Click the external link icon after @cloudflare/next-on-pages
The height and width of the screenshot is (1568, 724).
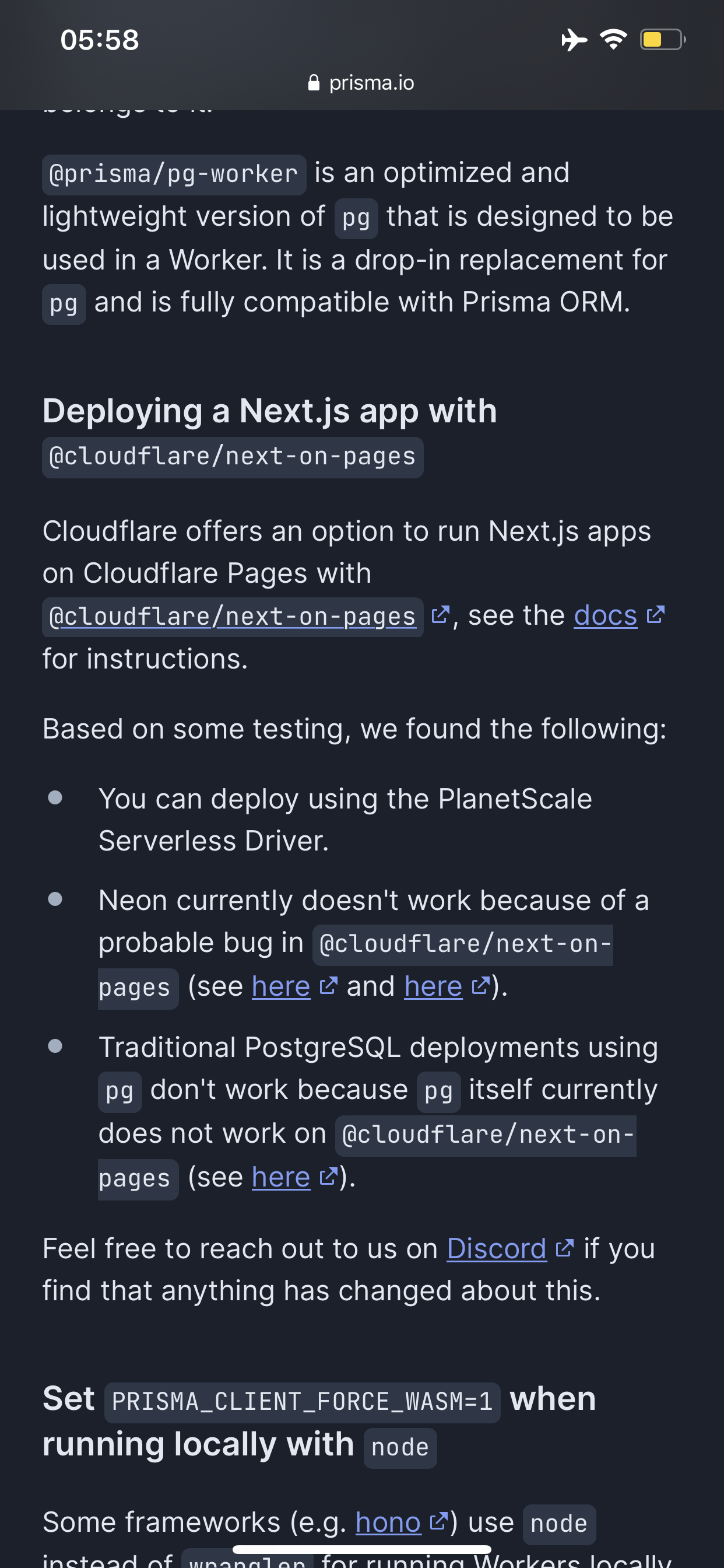click(441, 615)
